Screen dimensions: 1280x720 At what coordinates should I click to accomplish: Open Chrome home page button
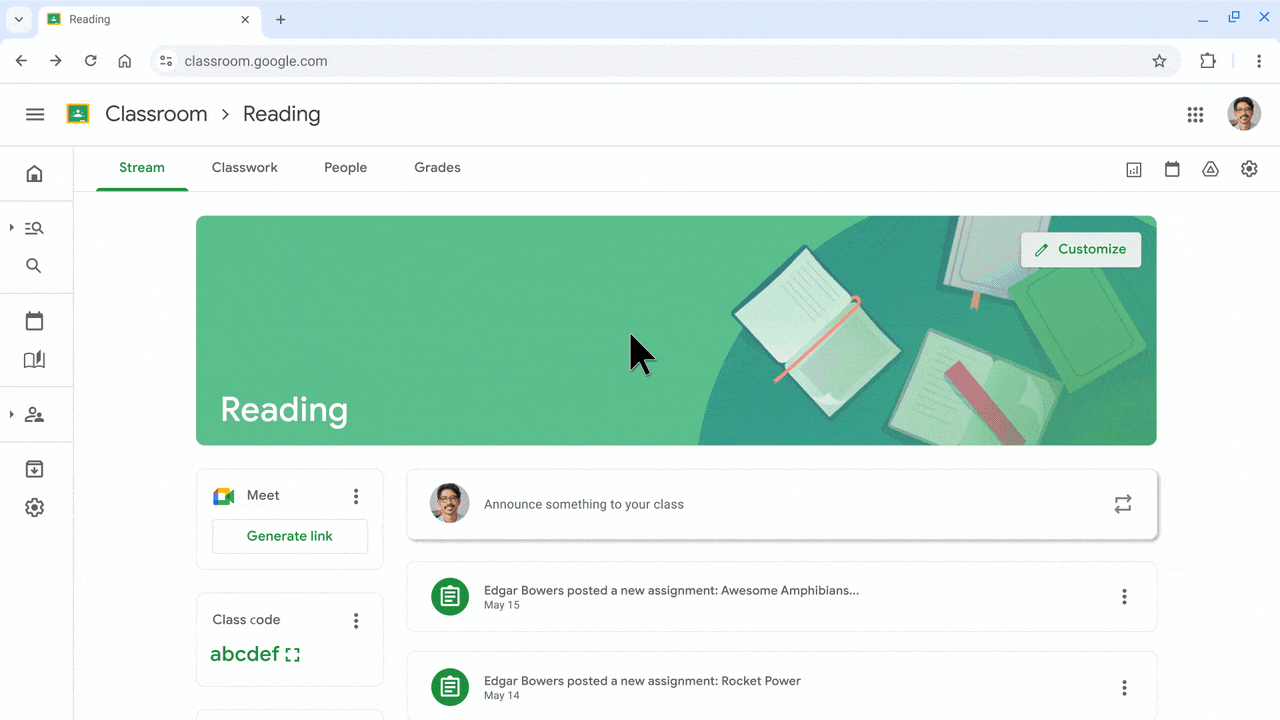tap(125, 61)
